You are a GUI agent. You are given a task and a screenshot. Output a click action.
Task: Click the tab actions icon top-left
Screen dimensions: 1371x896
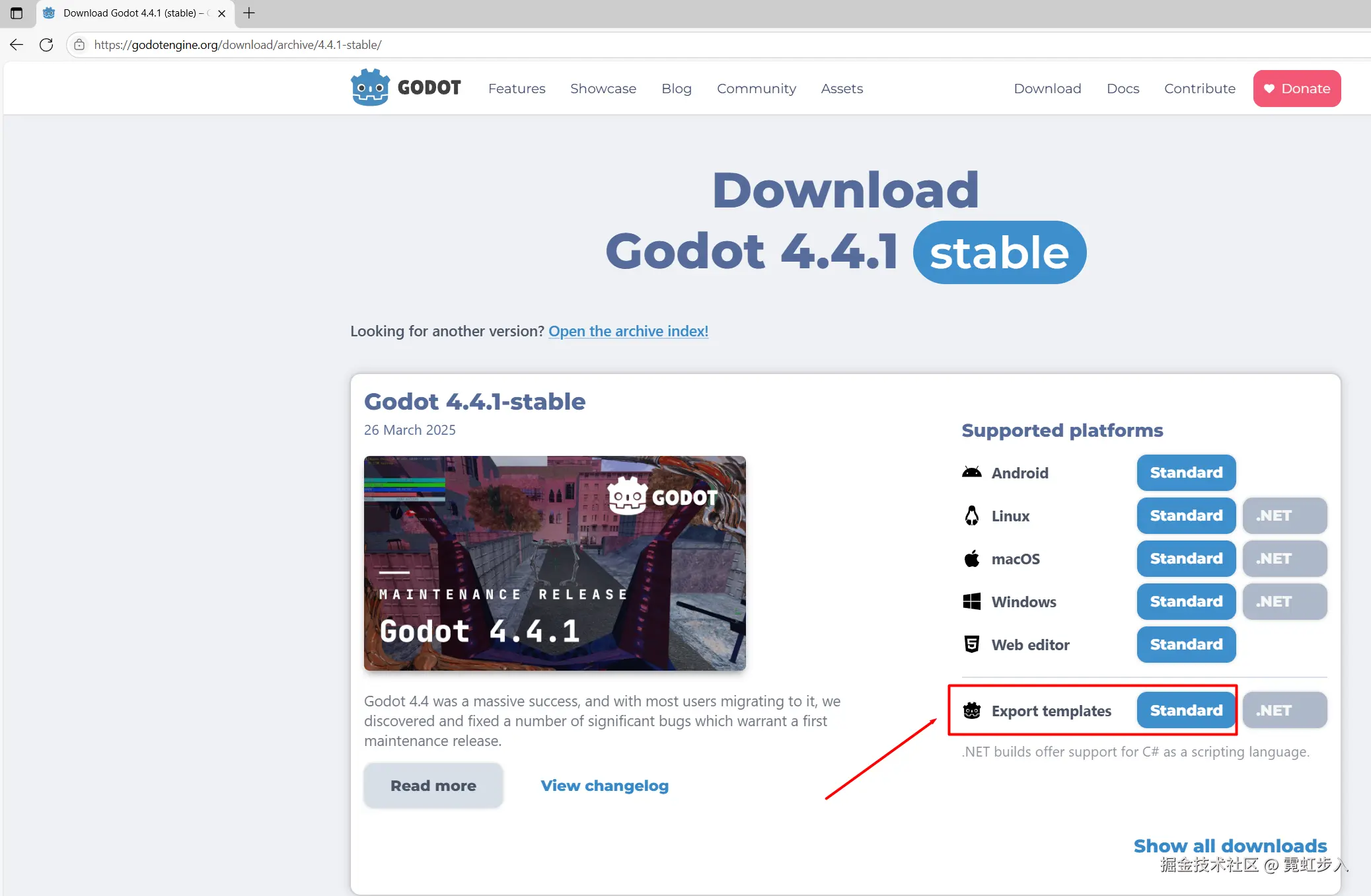[x=17, y=13]
